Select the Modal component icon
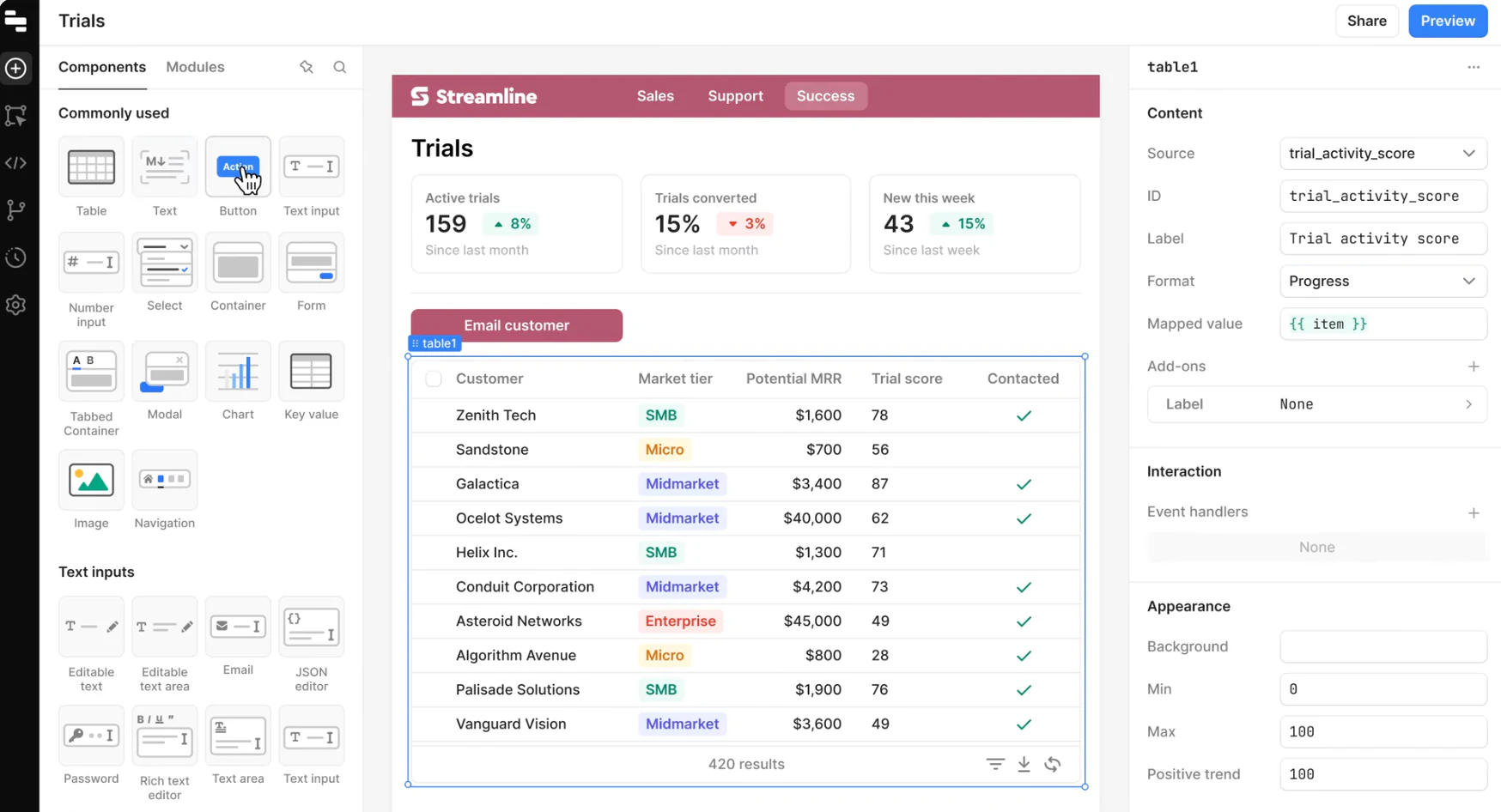1501x812 pixels. pos(165,372)
